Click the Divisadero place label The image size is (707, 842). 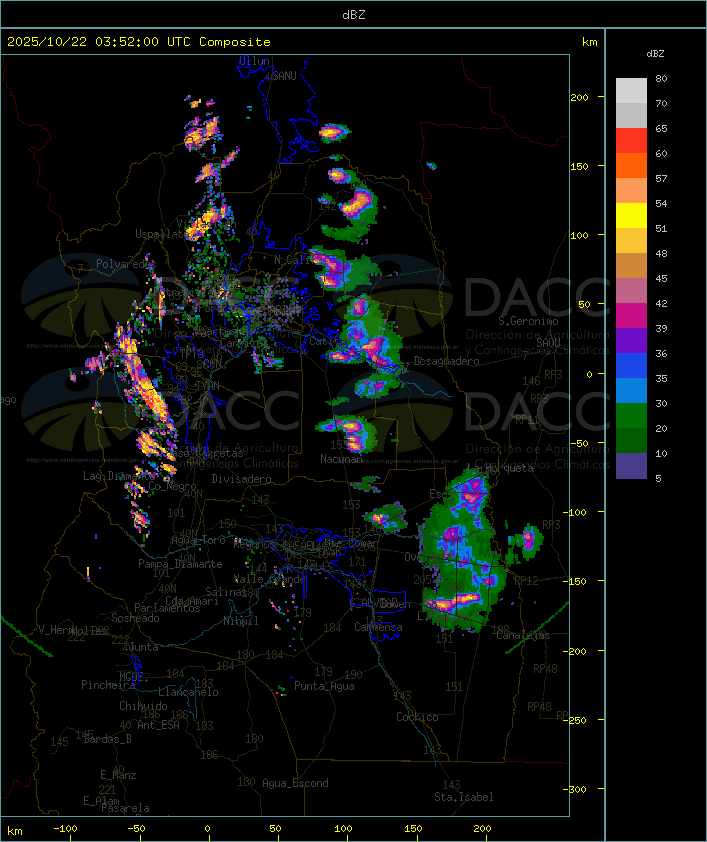(x=242, y=478)
